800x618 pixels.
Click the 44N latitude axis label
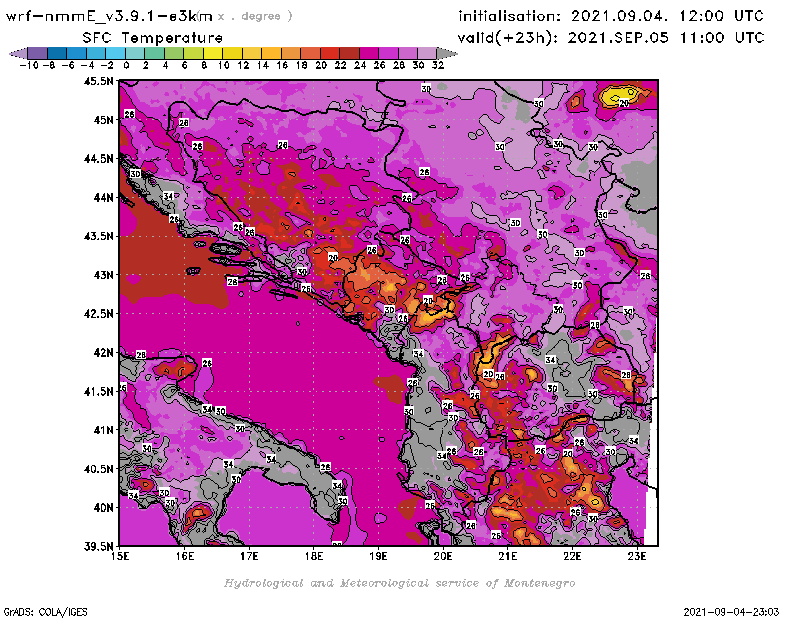click(103, 197)
